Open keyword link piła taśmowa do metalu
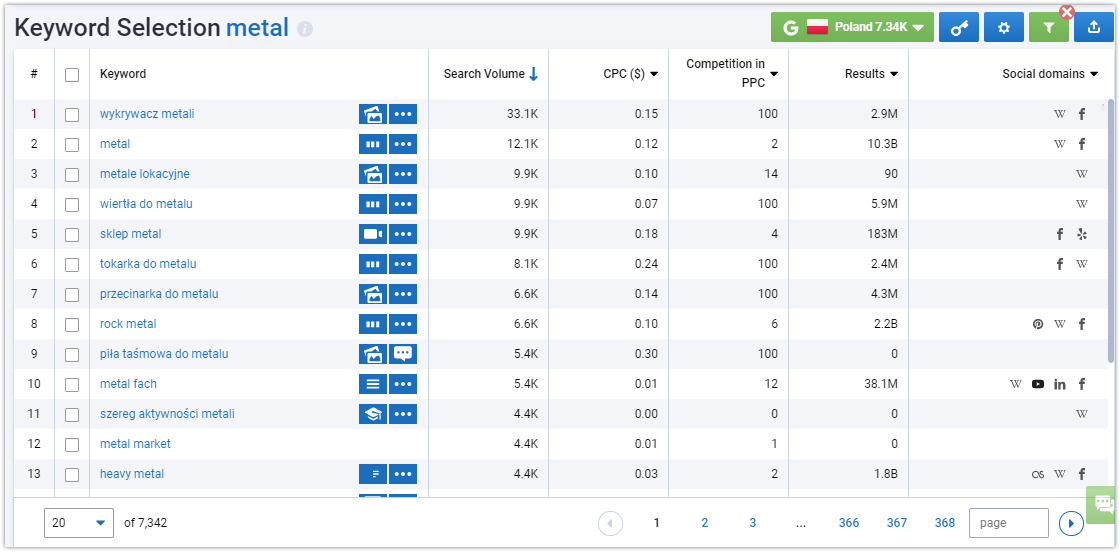Screen dimensions: 1120x552 tap(164, 354)
